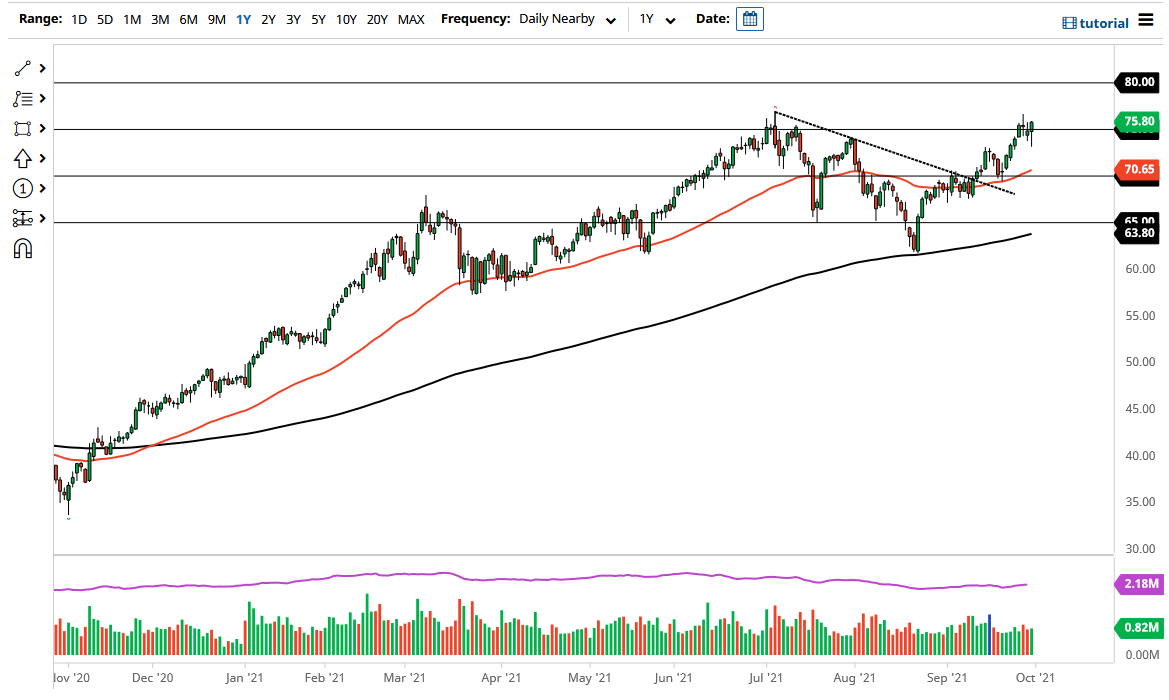Select the rectangle drawing tool

[22, 128]
